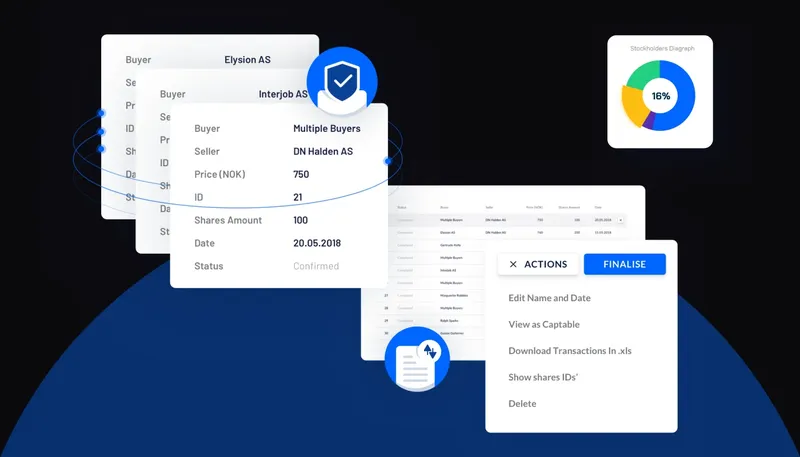
Task: Expand the dropdown arrow on first table row
Action: (621, 220)
